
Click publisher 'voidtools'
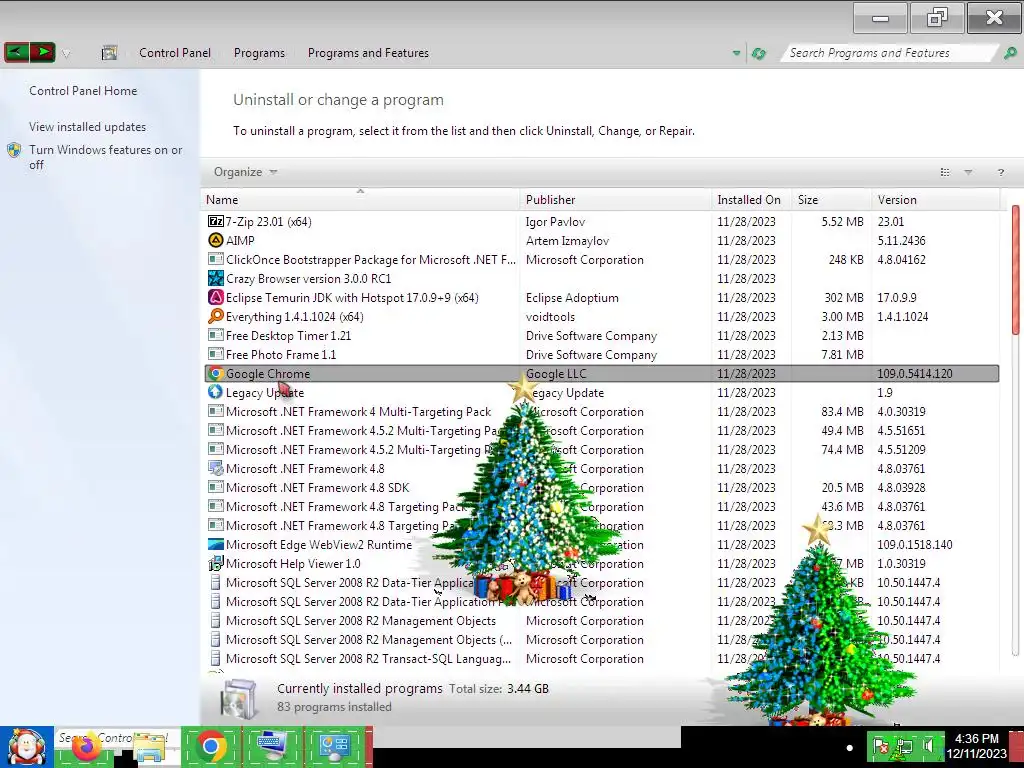tap(550, 317)
